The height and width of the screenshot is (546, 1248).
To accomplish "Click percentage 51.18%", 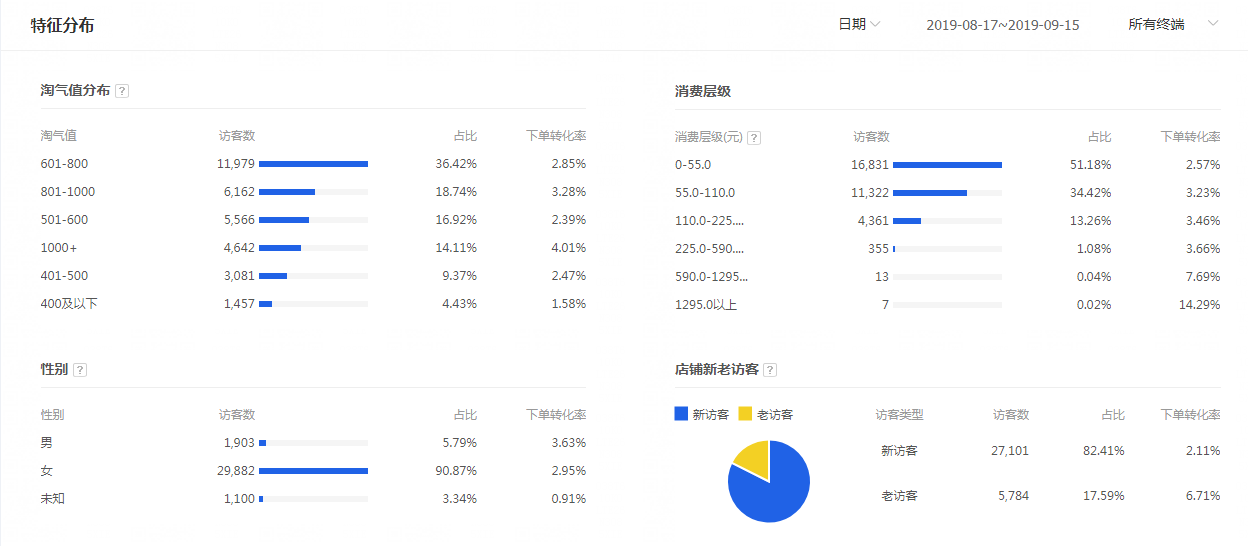I will [x=1090, y=165].
